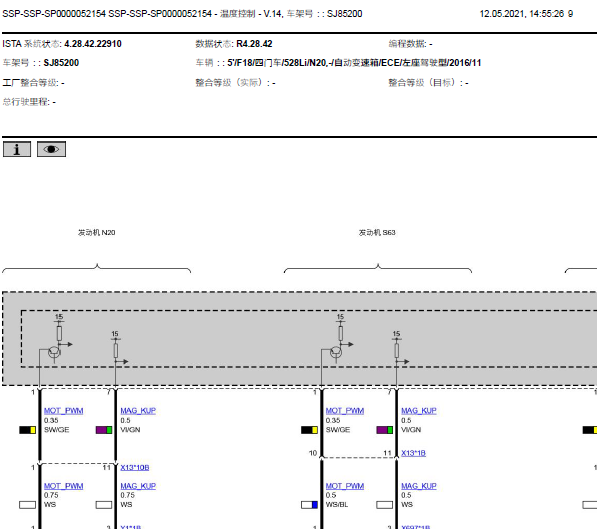The width and height of the screenshot is (597, 529).
Task: Click the 发动机 S63 section label
Action: click(377, 232)
